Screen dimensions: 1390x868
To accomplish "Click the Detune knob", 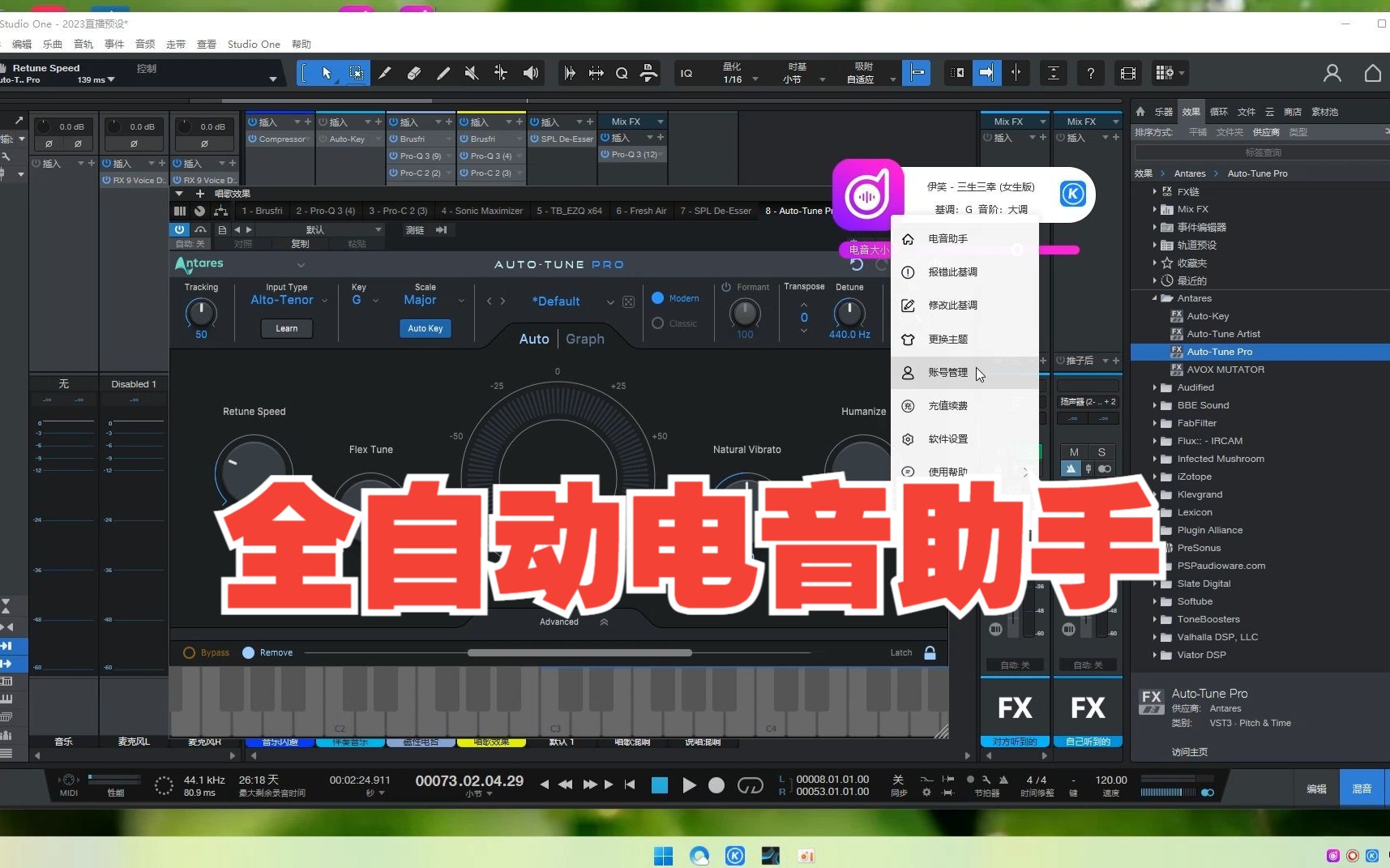I will pos(849,312).
